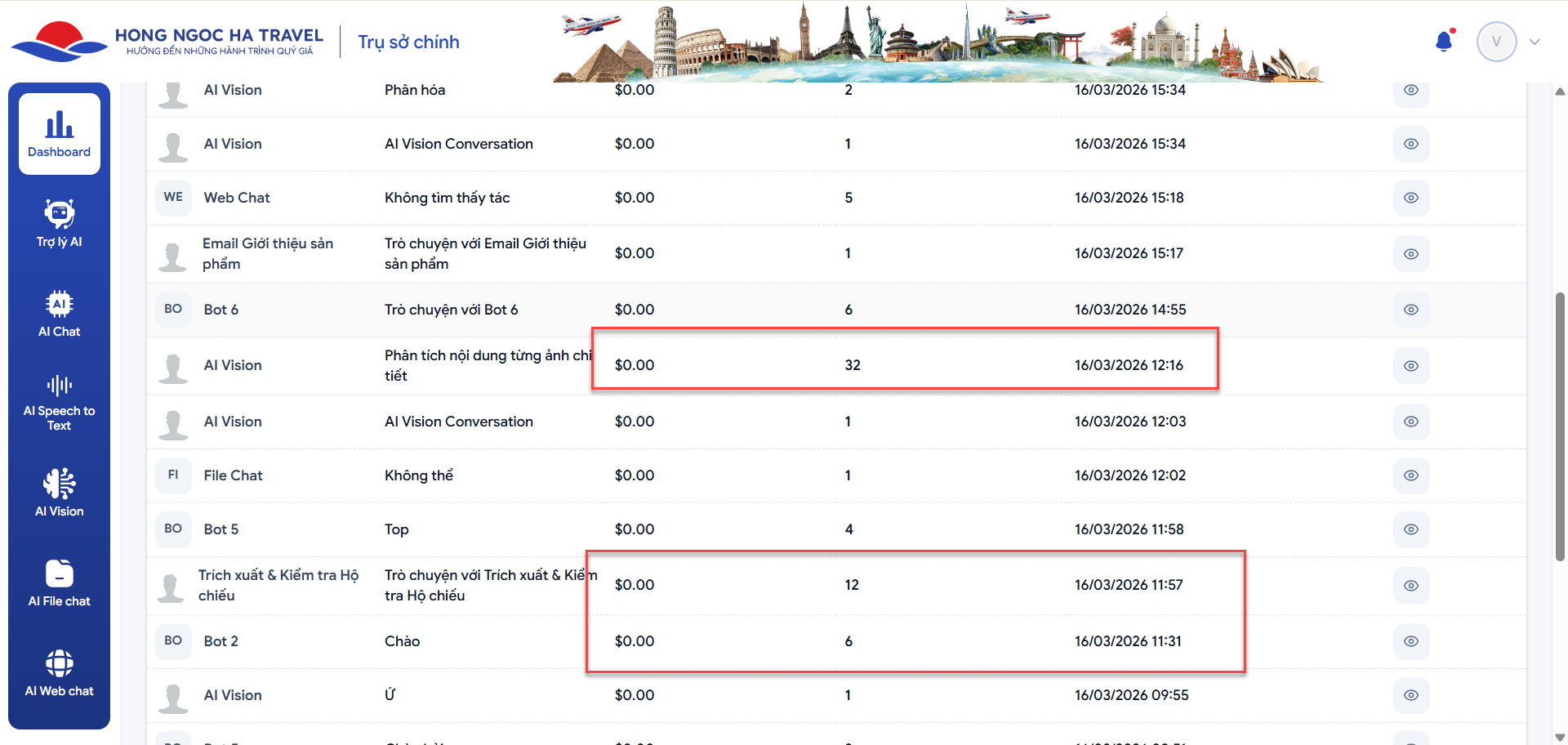Click the scroll down arrow

1560,737
